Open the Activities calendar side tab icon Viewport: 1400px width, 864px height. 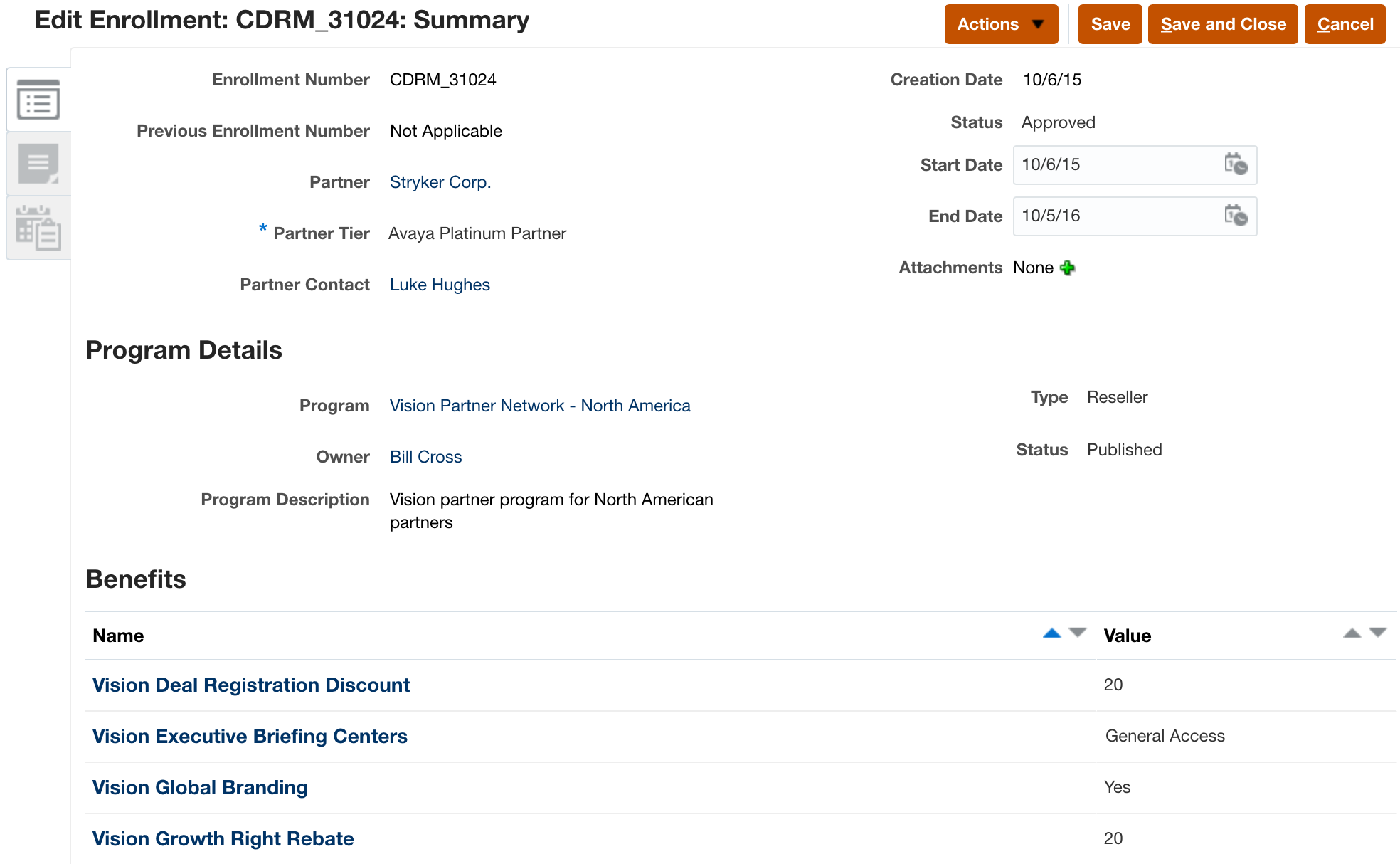(38, 228)
